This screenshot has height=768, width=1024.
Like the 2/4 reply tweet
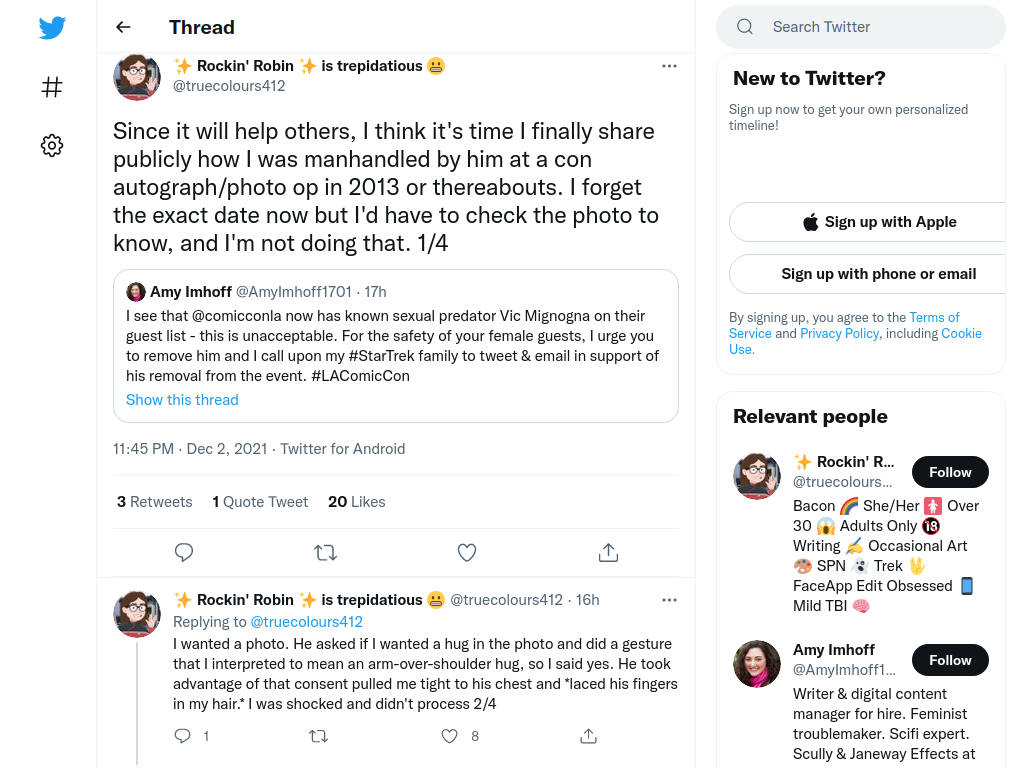click(x=449, y=736)
